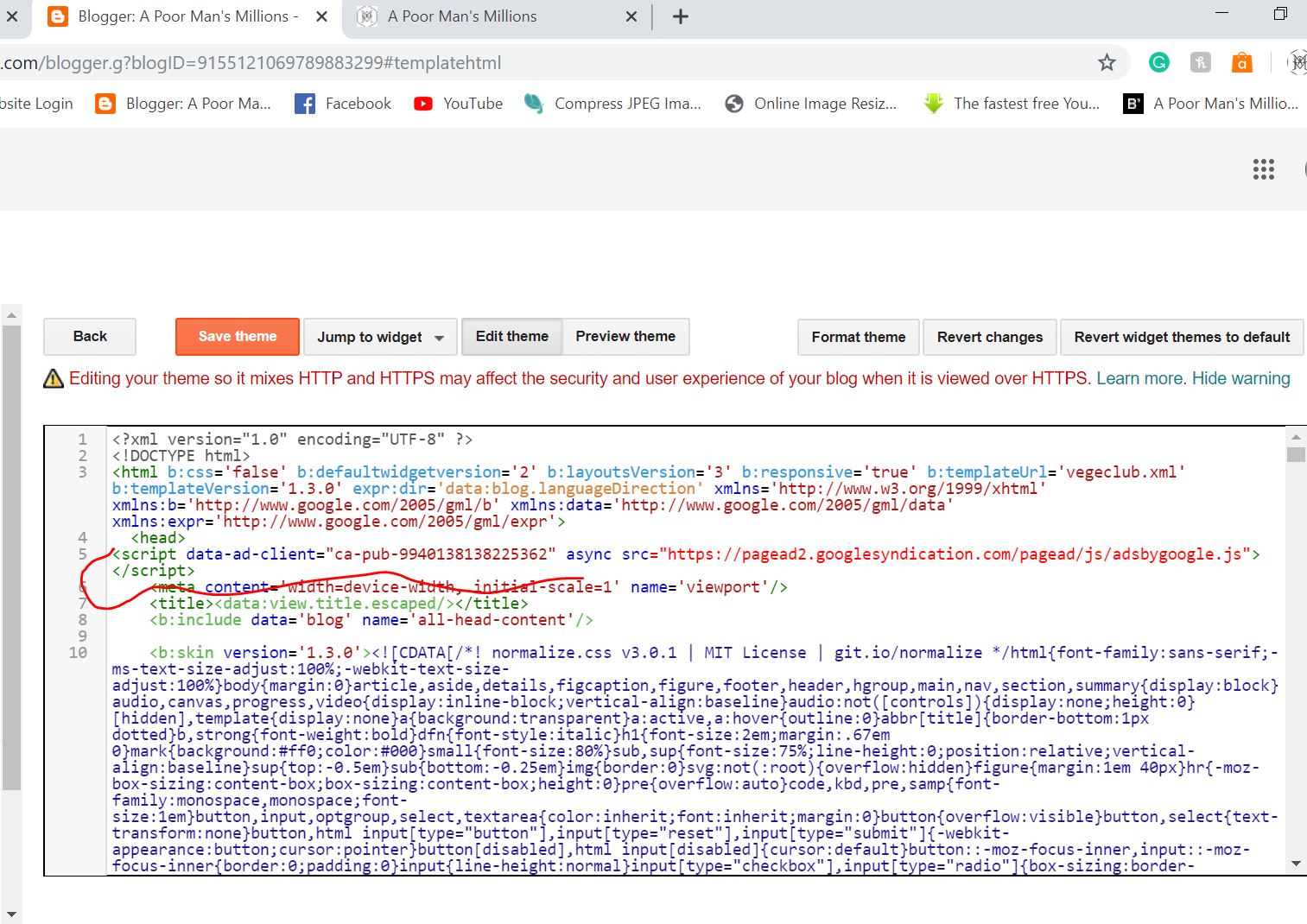
Task: Close the second A Poor Man's Millions tab
Action: [631, 16]
